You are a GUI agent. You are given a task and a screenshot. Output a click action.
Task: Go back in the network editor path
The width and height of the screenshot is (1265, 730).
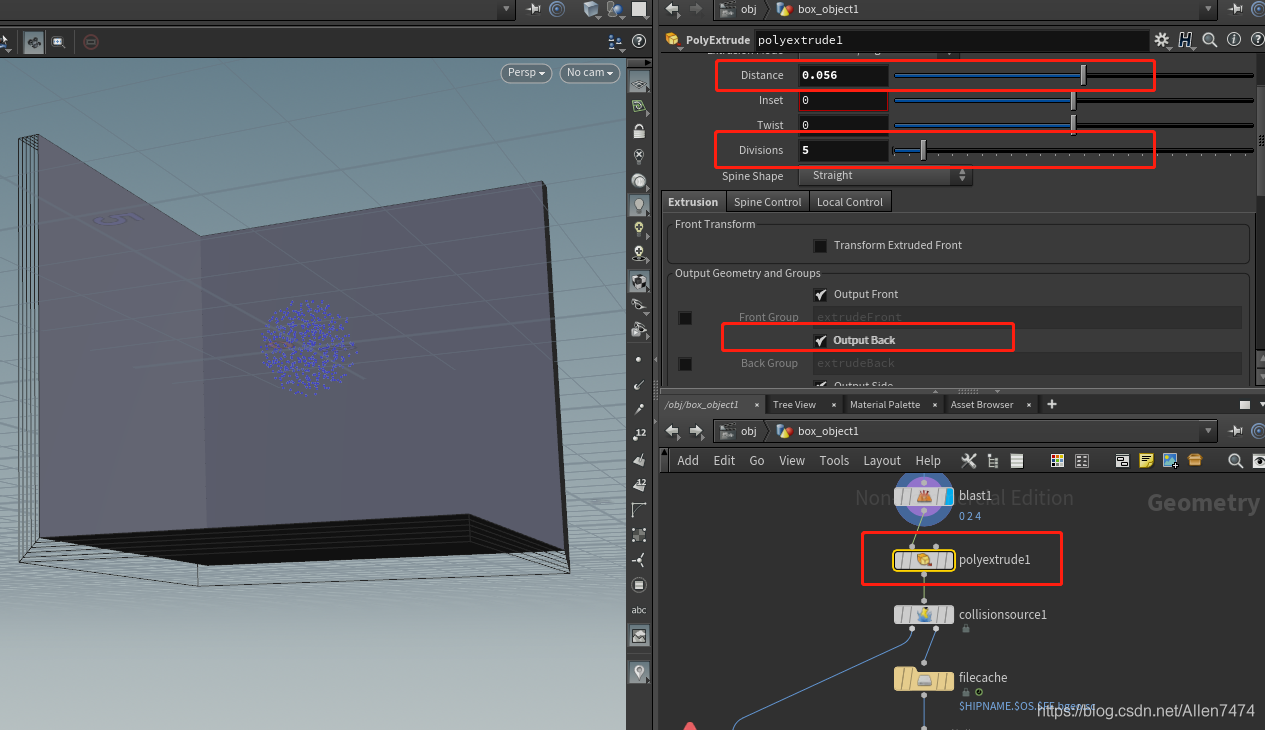click(672, 431)
